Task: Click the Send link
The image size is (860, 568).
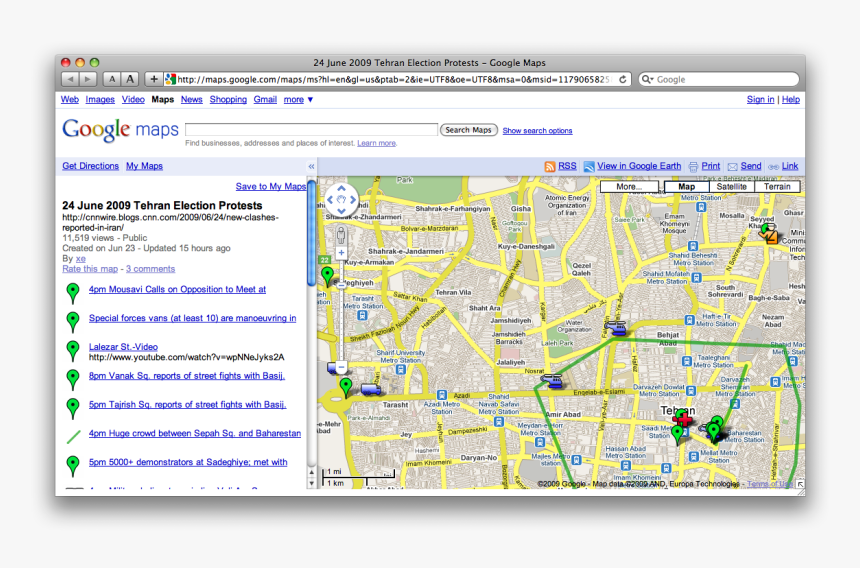Action: 751,166
